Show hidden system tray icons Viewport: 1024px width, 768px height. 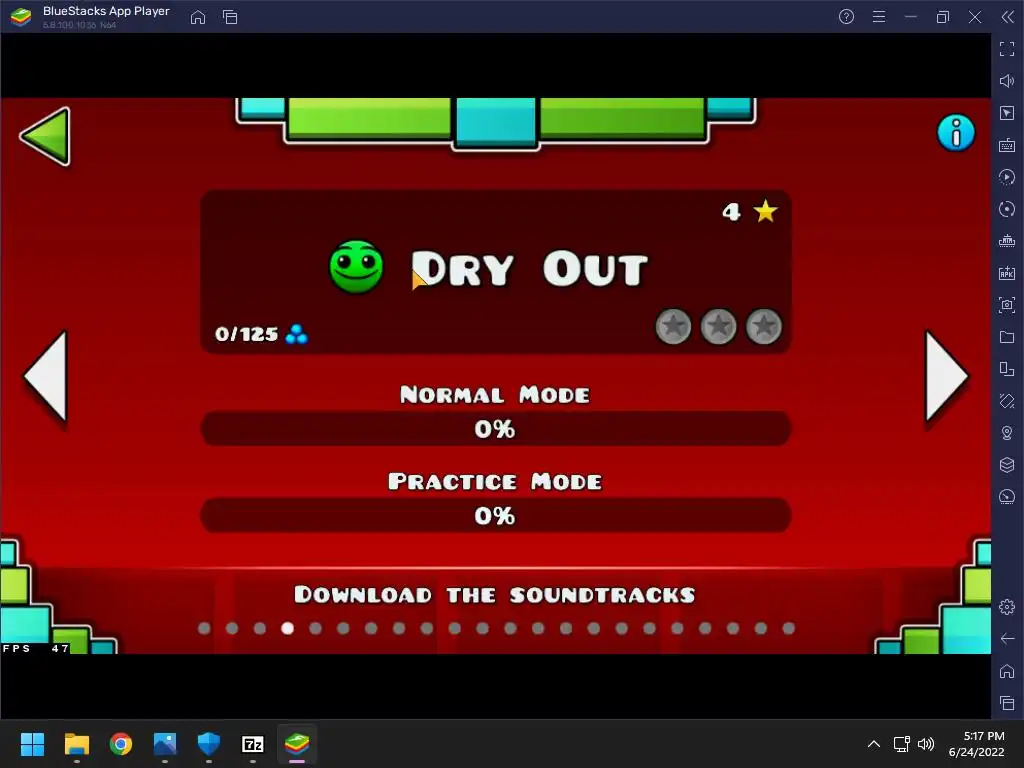pyautogui.click(x=874, y=744)
